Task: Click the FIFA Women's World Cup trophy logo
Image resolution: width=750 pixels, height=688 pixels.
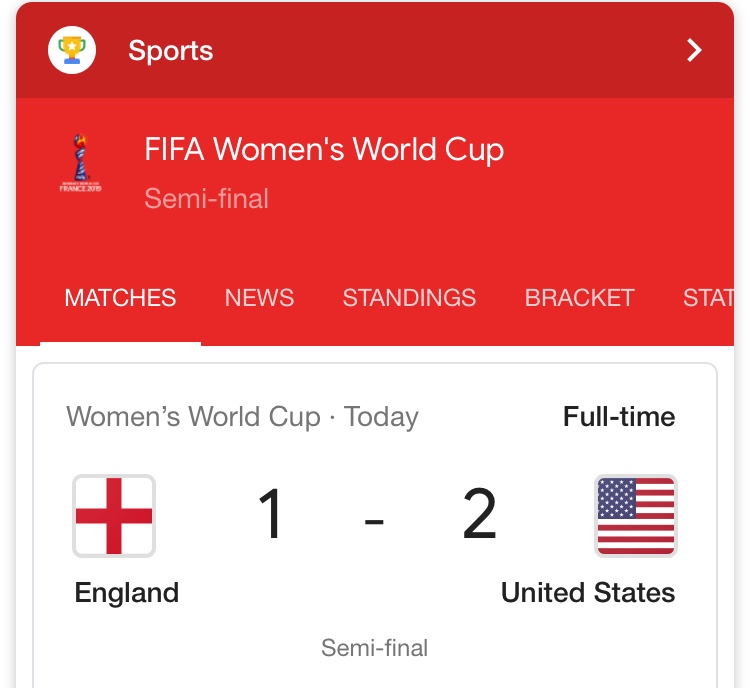Action: [80, 163]
